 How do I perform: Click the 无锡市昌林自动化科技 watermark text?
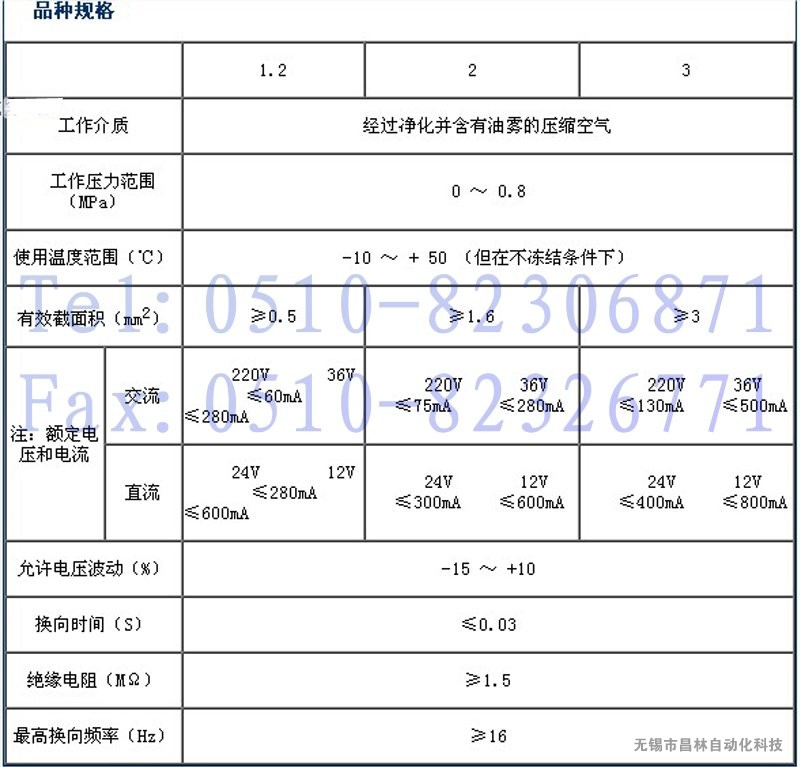(708, 745)
